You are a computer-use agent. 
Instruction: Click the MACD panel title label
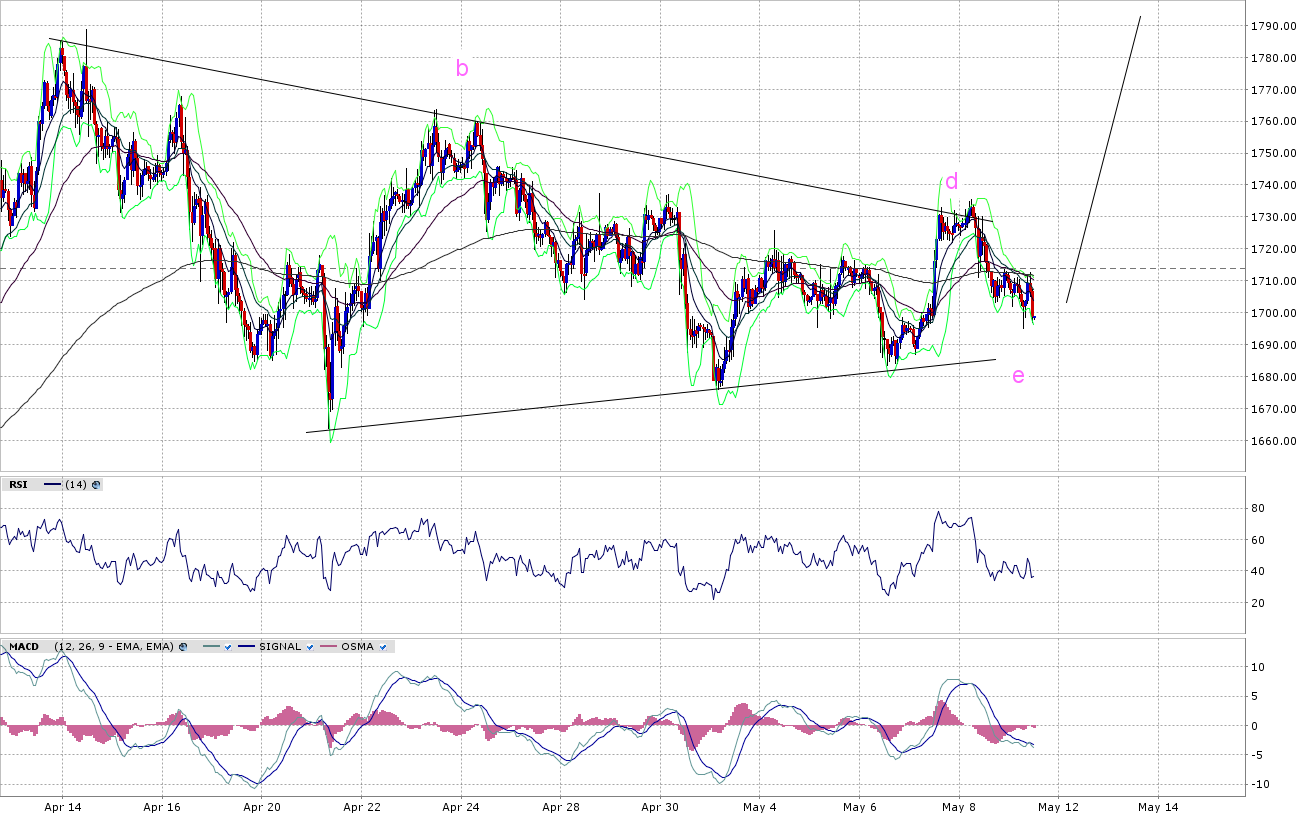coord(24,647)
